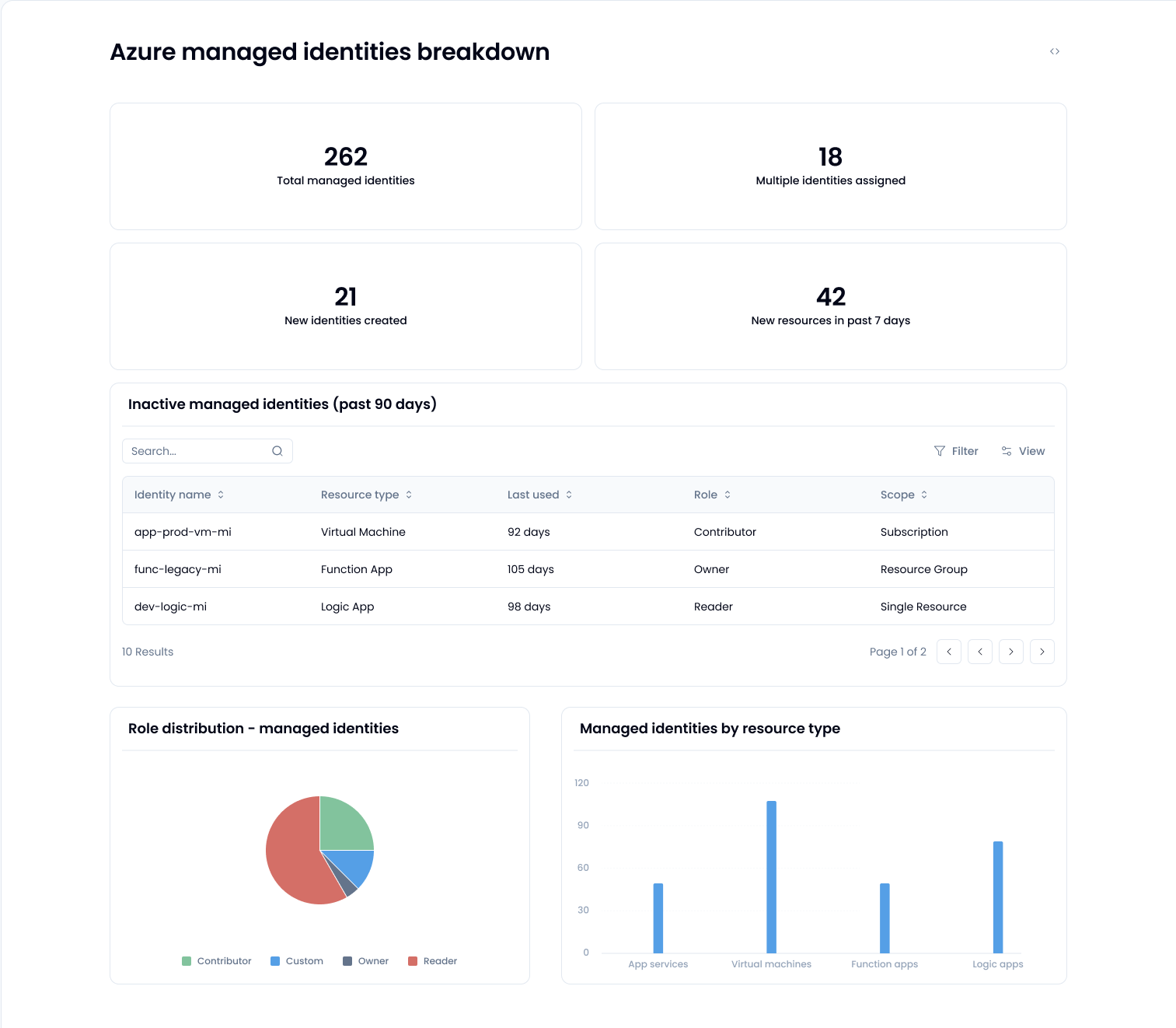The width and height of the screenshot is (1176, 1028).
Task: Click the Contributor slice of the pie chart
Action: pyautogui.click(x=342, y=827)
